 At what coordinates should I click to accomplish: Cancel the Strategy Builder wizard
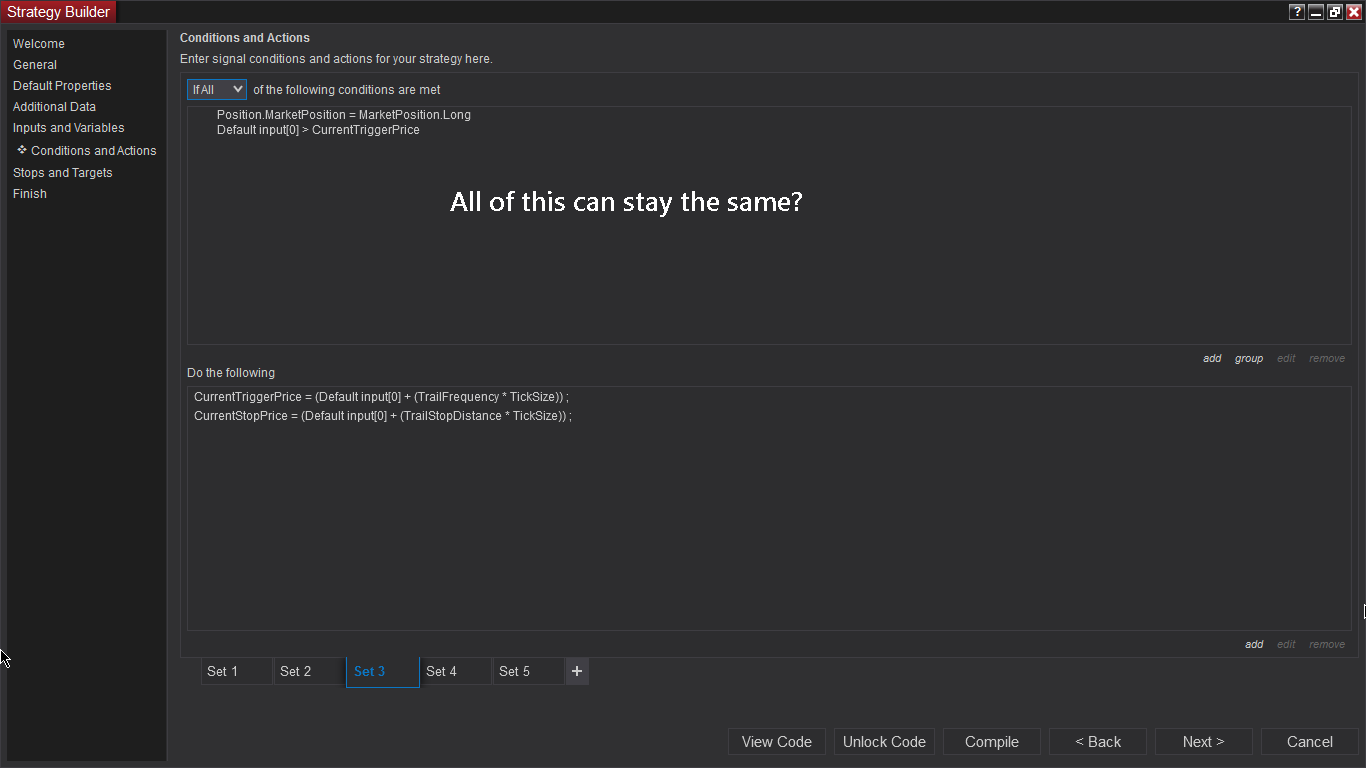point(1309,742)
